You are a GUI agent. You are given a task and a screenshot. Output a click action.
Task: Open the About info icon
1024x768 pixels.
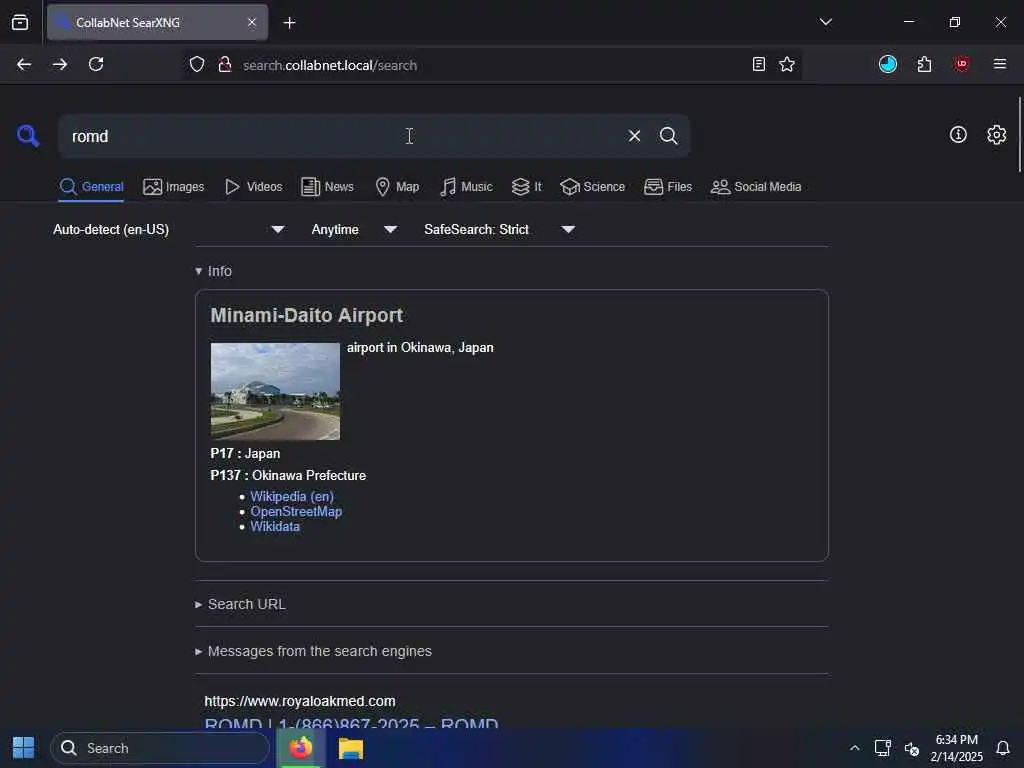pos(958,135)
